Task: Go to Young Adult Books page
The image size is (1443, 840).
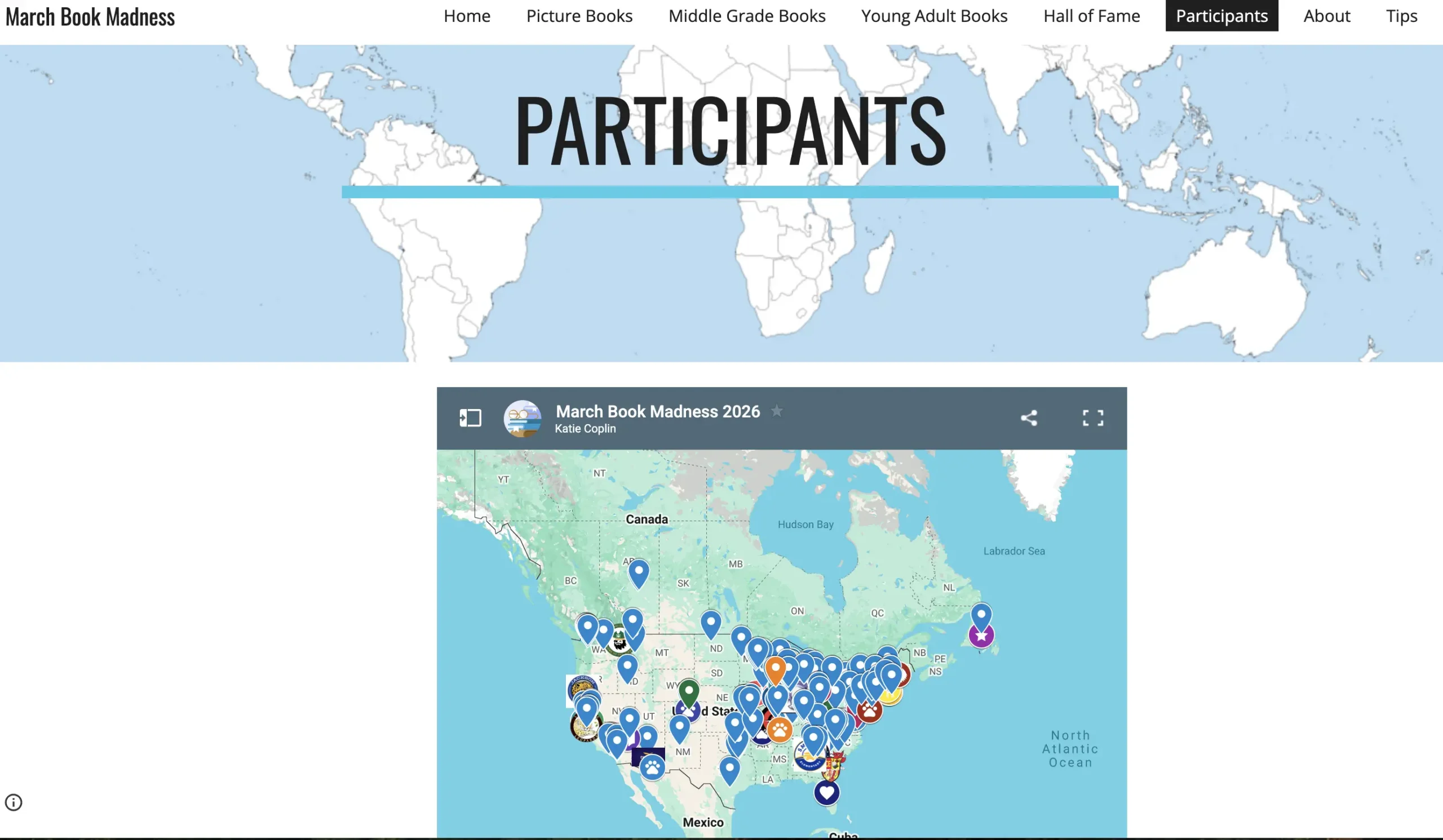Action: 934,16
